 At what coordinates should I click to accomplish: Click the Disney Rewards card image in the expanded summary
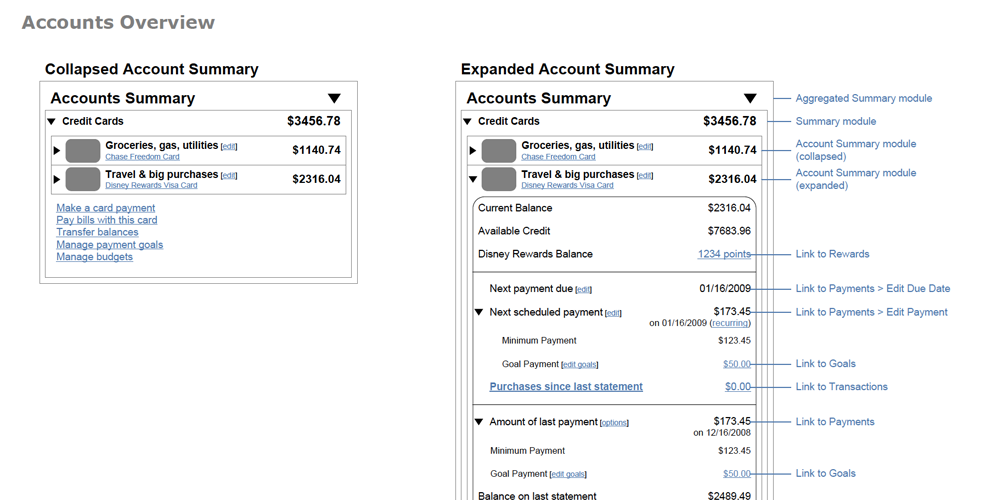pos(499,180)
